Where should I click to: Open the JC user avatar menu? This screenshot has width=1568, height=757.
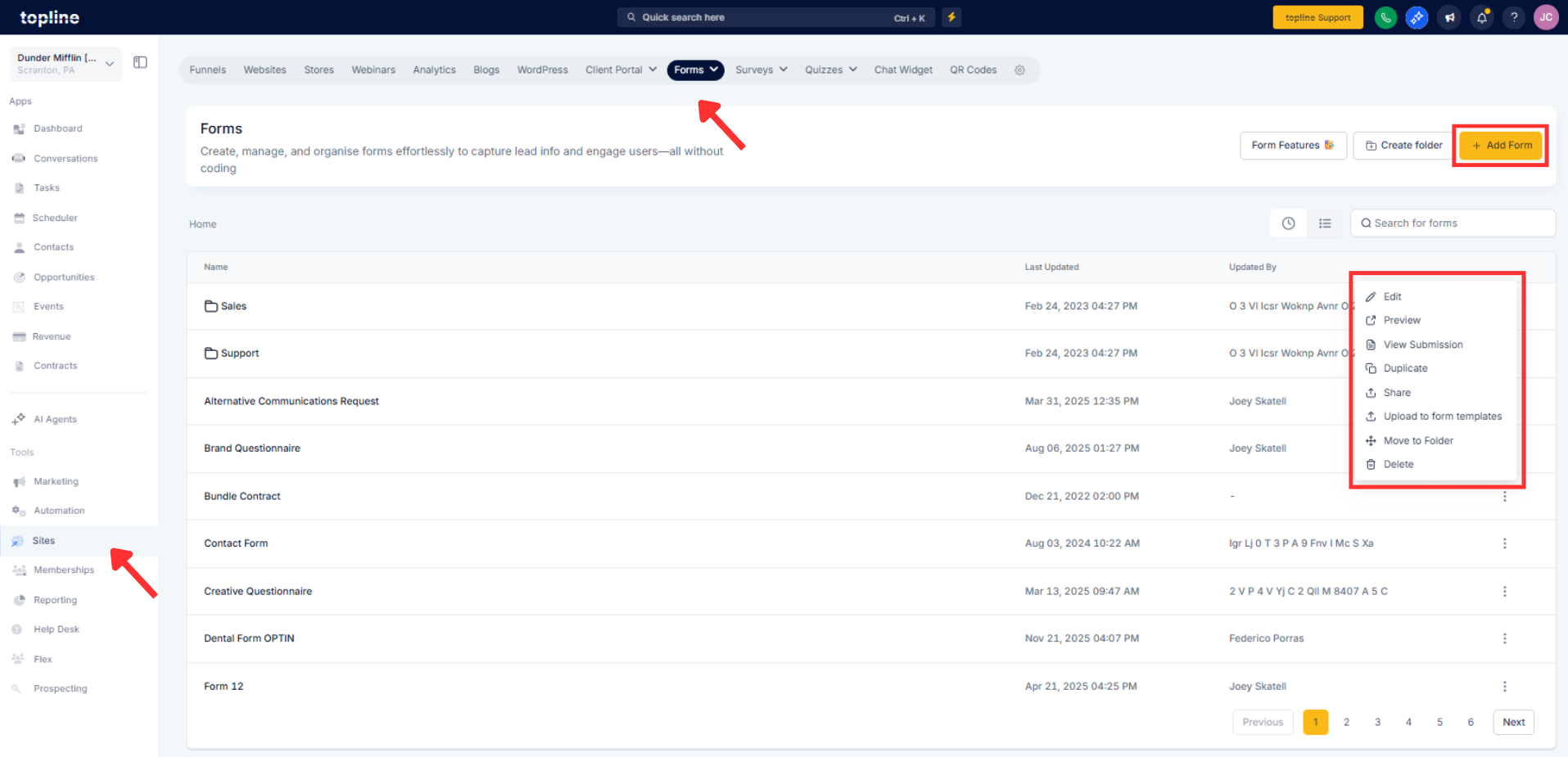pos(1546,17)
